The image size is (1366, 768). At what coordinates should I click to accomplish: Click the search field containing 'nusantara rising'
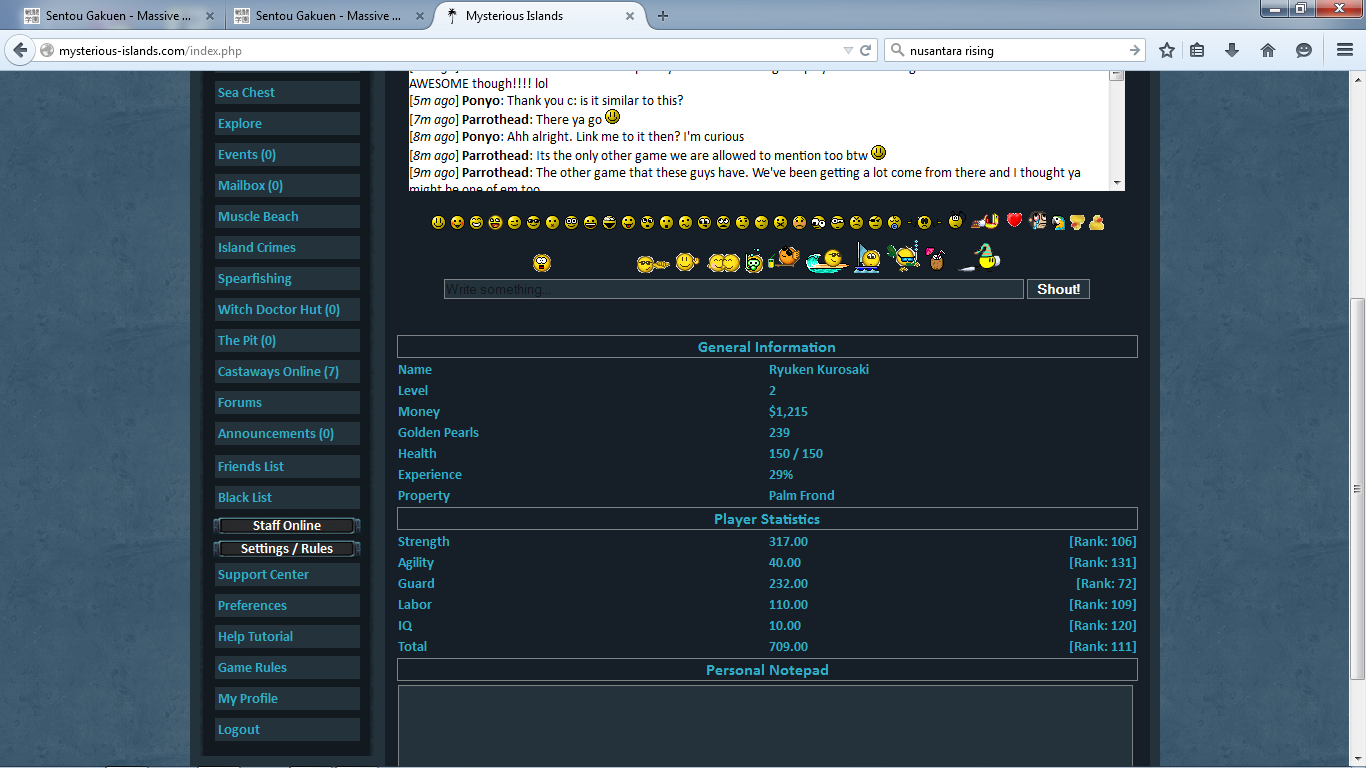(1015, 50)
